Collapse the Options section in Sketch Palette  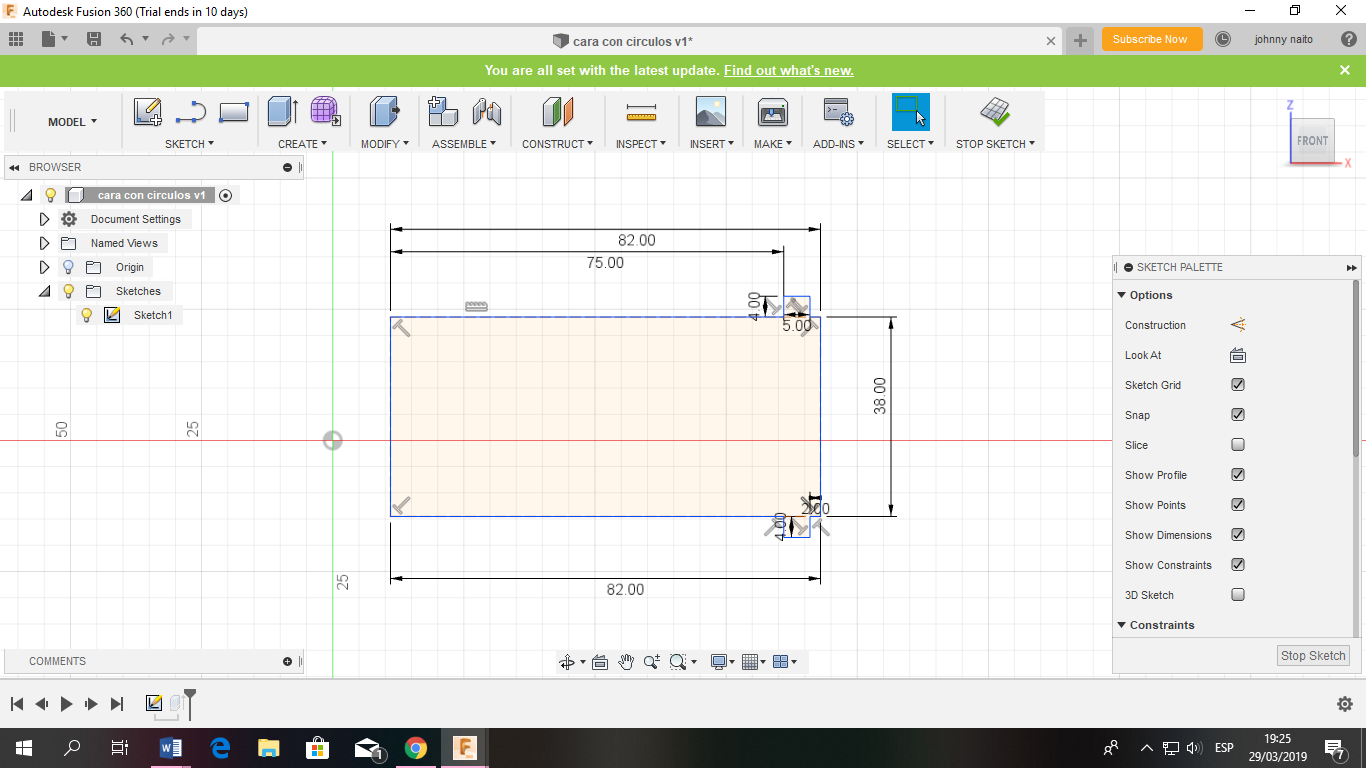[x=1122, y=295]
